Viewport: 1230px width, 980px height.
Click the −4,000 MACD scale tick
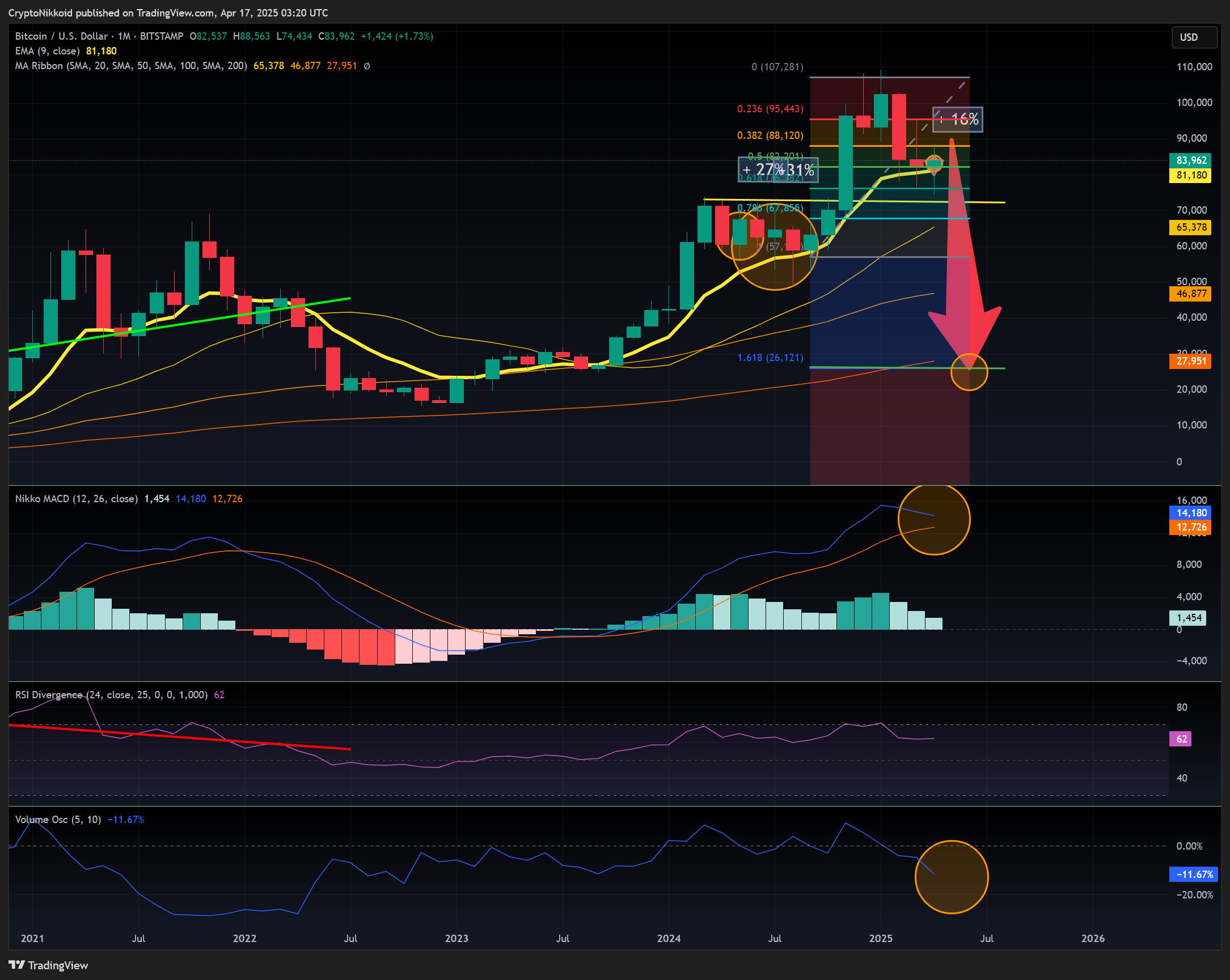[1192, 661]
